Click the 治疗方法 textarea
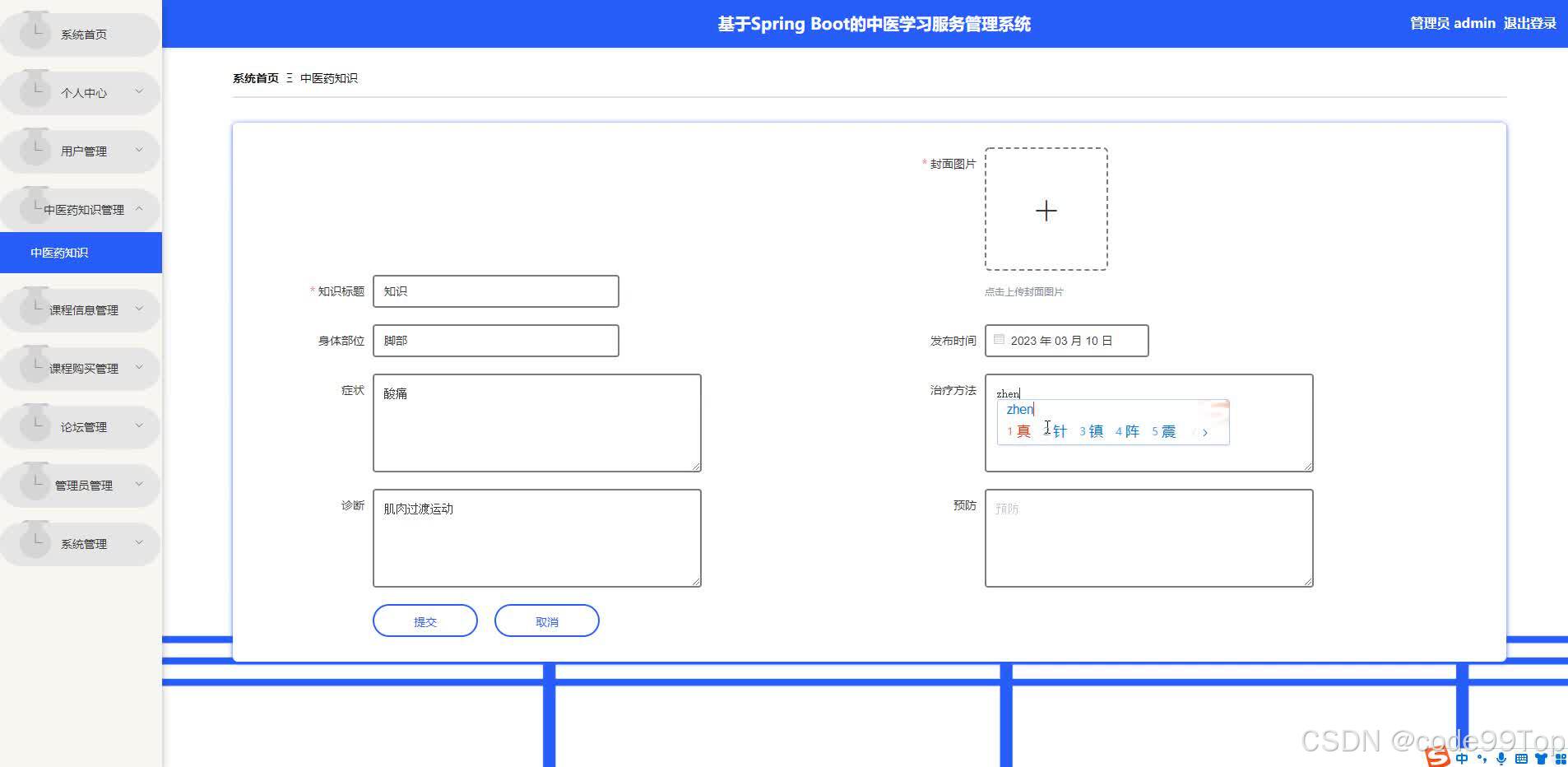The width and height of the screenshot is (1568, 767). coord(1149,423)
